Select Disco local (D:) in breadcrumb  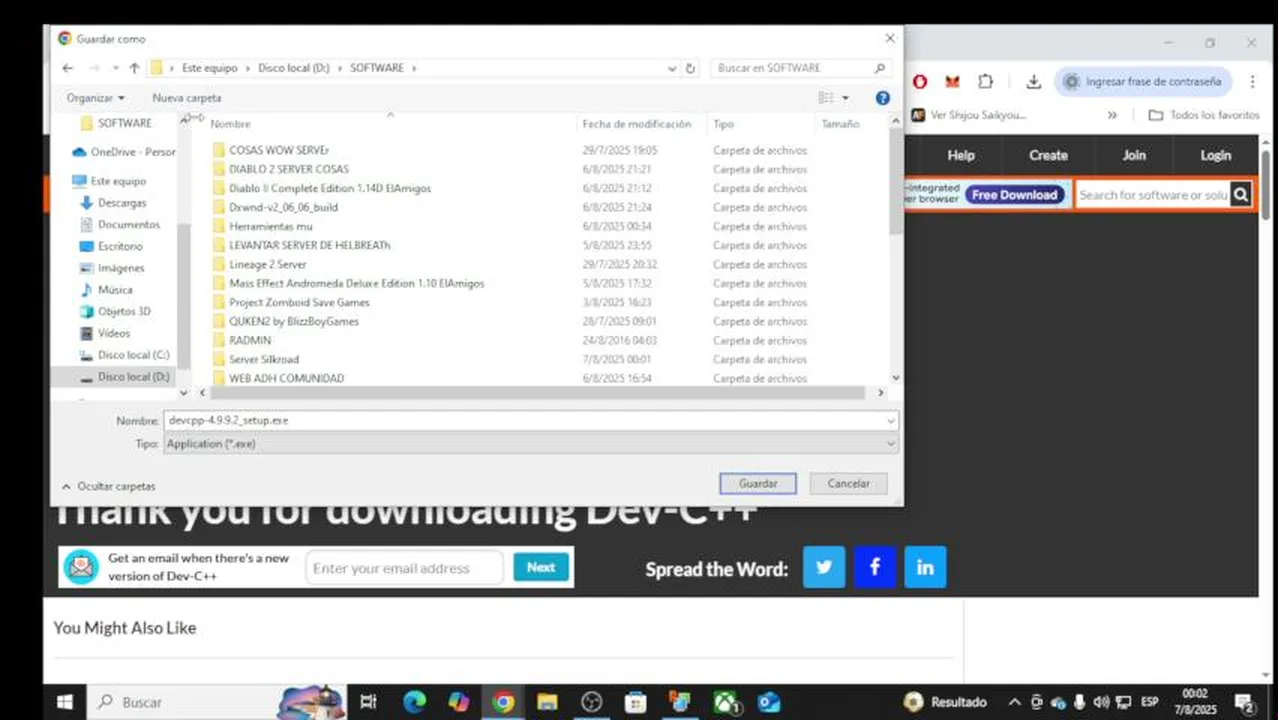click(x=294, y=68)
